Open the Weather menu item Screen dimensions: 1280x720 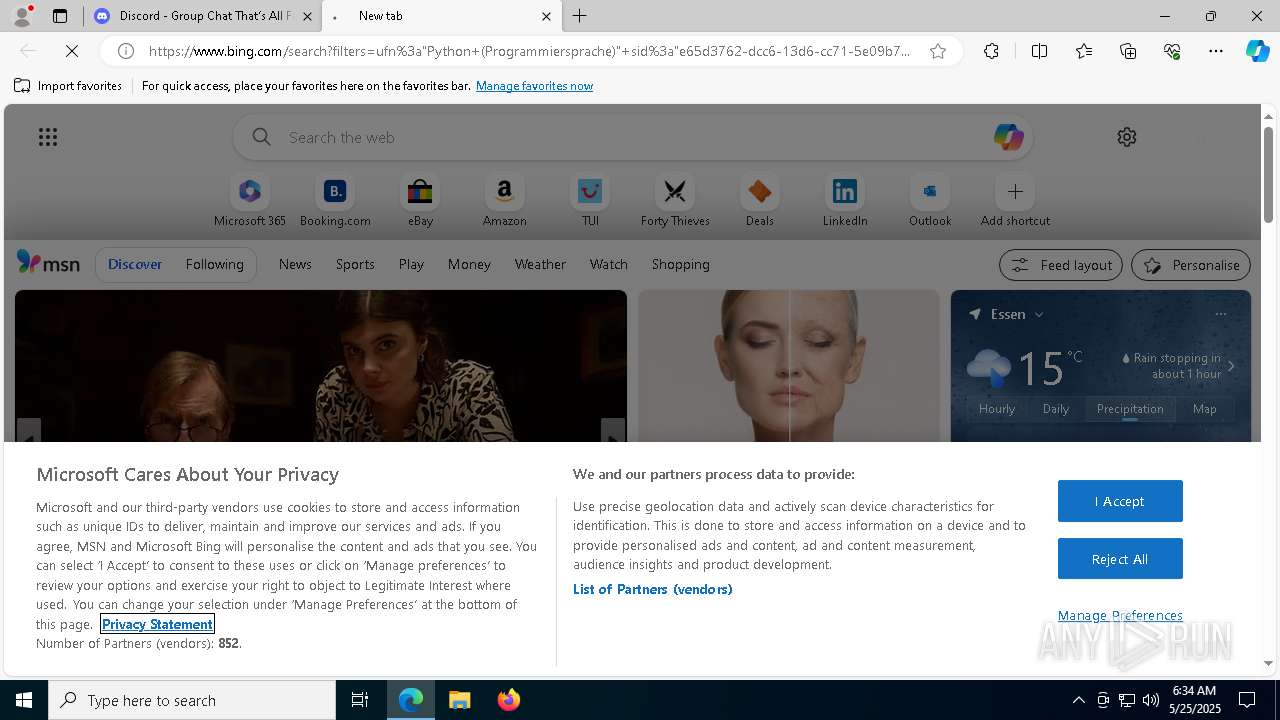coord(540,264)
